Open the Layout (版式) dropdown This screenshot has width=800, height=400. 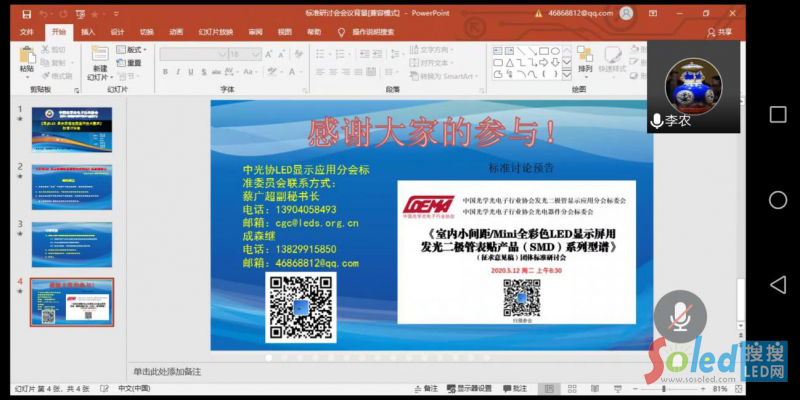click(x=135, y=50)
